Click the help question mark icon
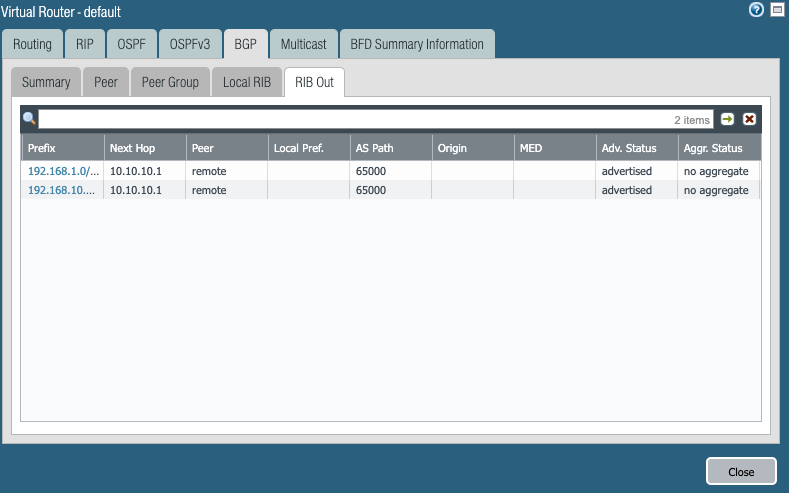This screenshot has height=493, width=789. tap(756, 9)
